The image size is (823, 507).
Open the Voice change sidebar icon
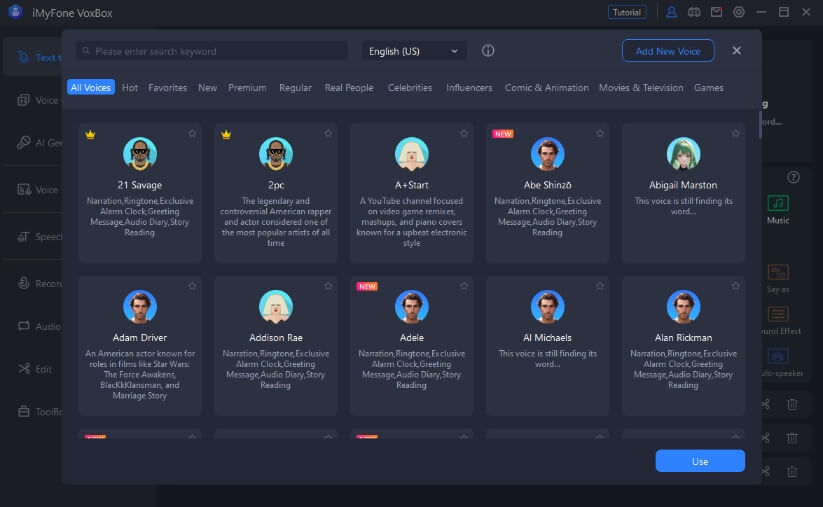[24, 189]
